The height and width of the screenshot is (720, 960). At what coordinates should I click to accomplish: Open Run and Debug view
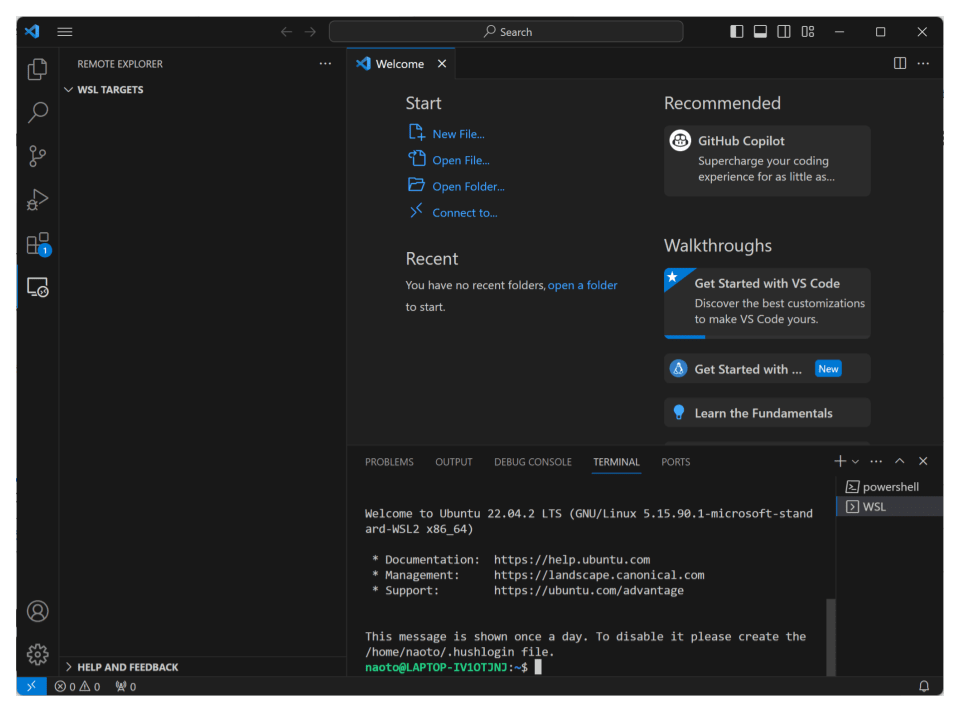[x=37, y=200]
